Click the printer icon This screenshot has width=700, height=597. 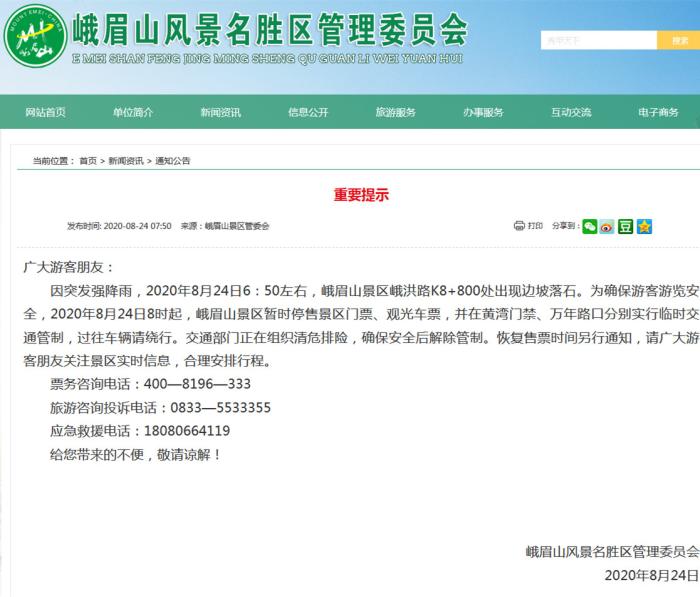point(519,226)
